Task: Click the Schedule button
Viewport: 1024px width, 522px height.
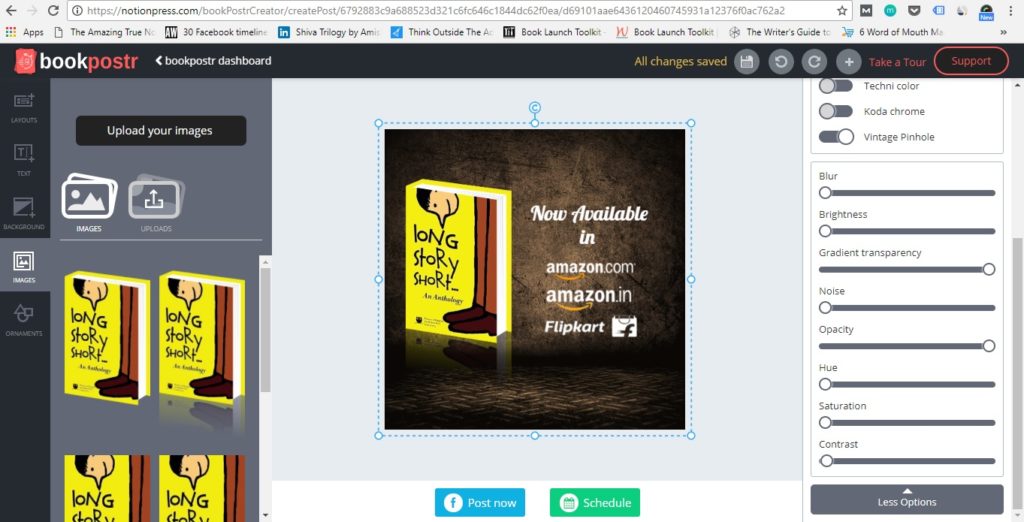Action: [594, 502]
